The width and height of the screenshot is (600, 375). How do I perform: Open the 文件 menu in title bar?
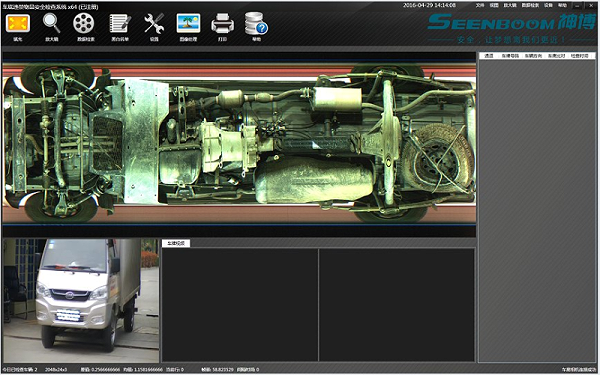point(480,5)
